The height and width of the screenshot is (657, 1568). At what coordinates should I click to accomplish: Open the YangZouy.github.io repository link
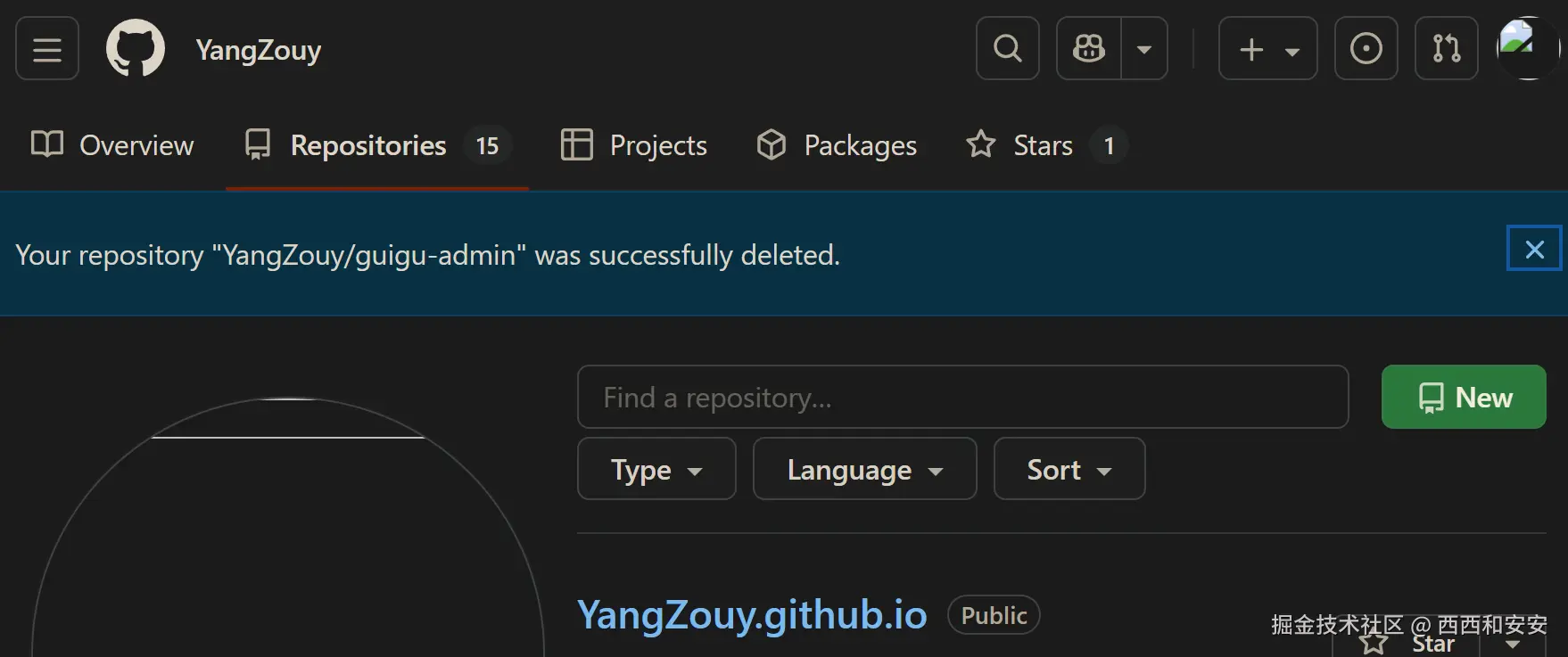pos(752,615)
